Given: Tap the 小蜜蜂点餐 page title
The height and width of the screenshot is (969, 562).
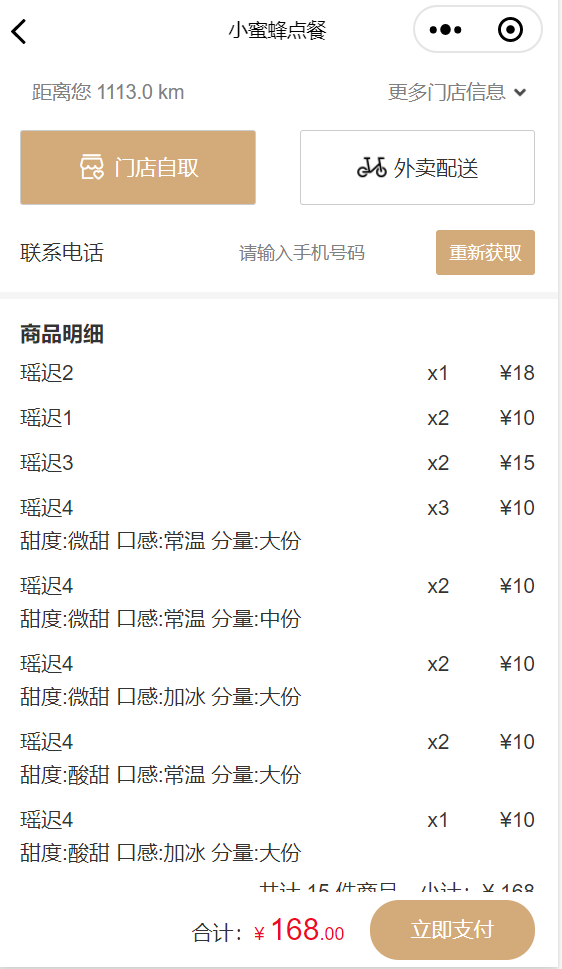Looking at the screenshot, I should click(278, 30).
